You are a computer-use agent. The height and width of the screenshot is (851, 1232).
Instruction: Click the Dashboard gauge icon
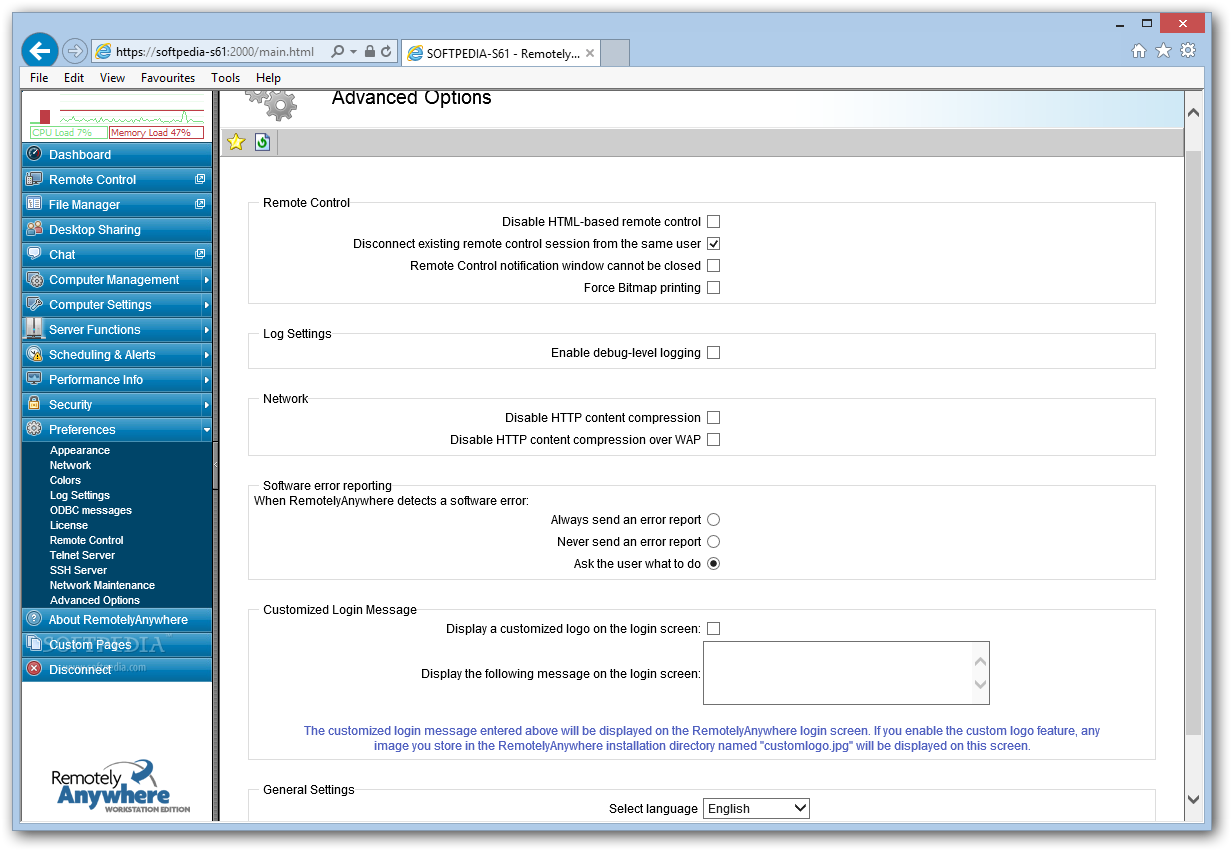coord(35,154)
